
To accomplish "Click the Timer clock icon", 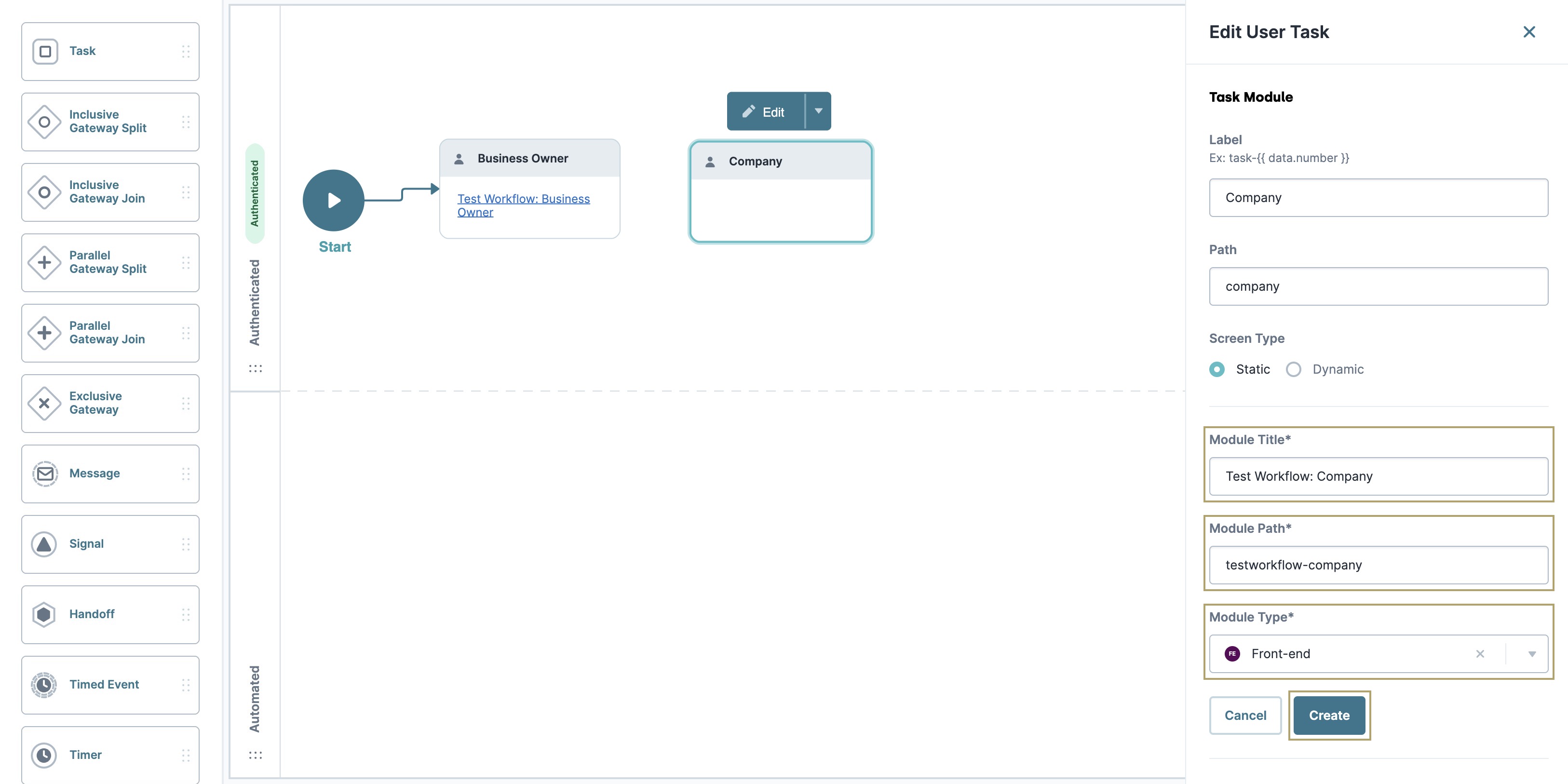I will pos(44,755).
